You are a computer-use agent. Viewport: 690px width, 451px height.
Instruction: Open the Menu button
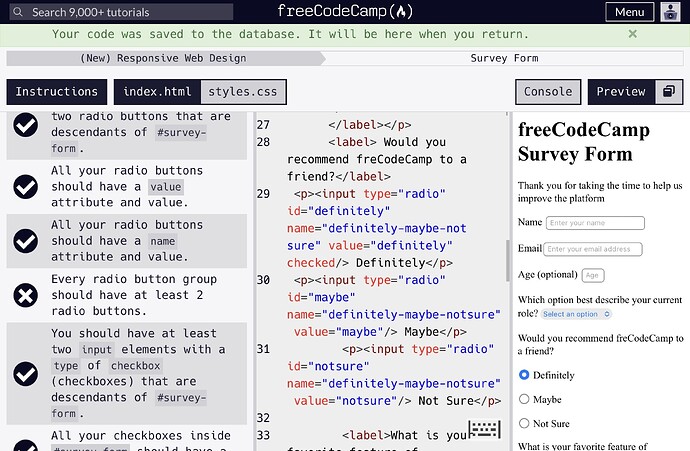pos(629,12)
